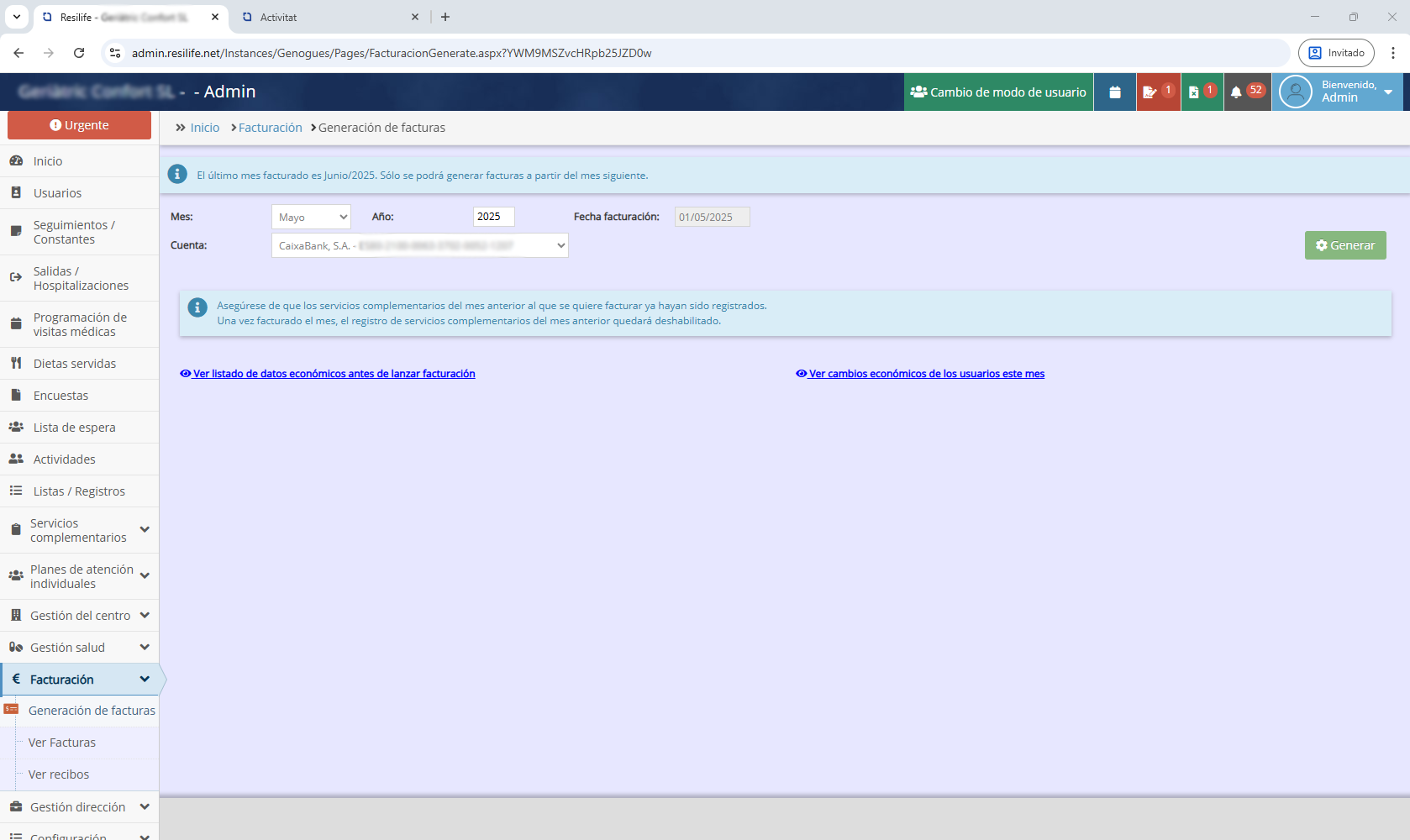Click the Servicios complementarios clipboard icon

16,529
